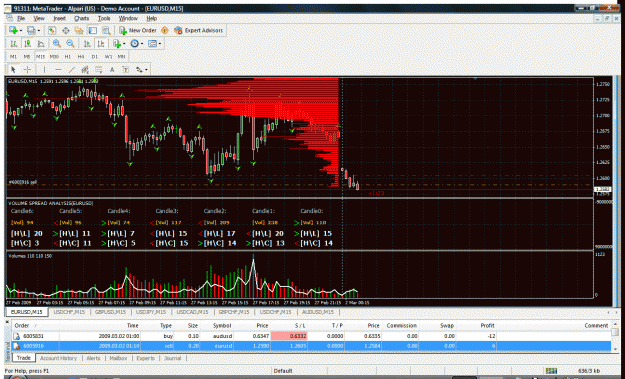Click the New Order button
This screenshot has height=379, width=625.
click(138, 30)
